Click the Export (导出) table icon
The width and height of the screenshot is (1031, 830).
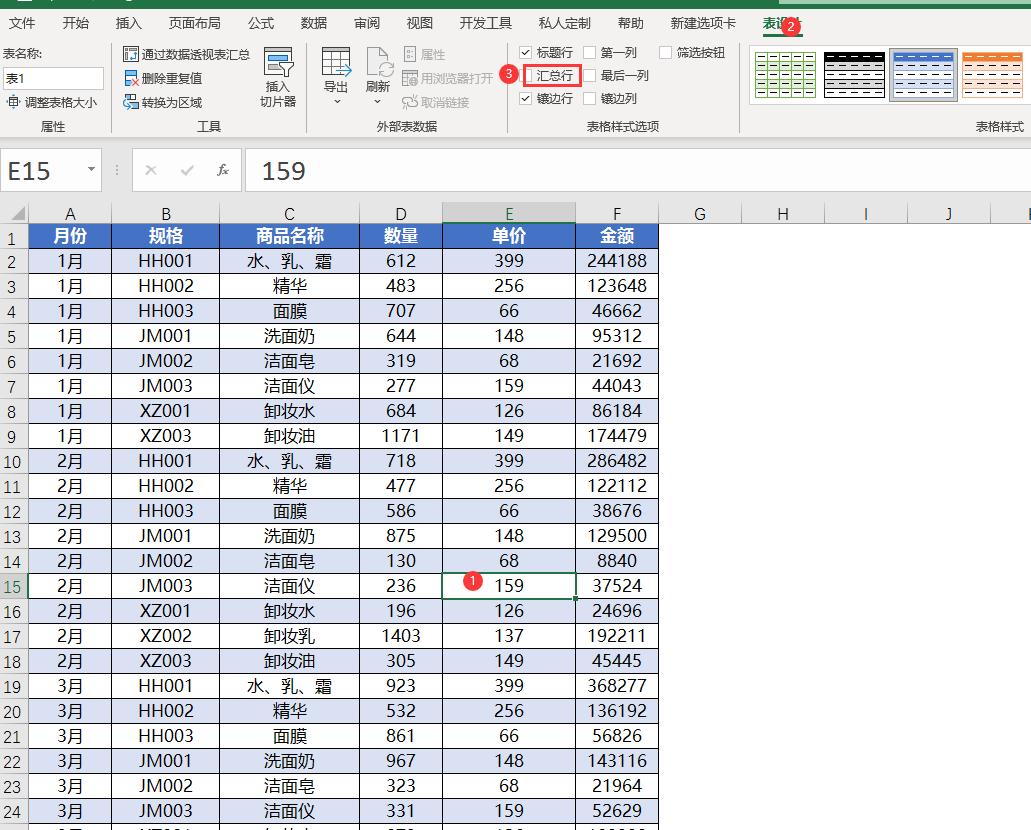336,62
